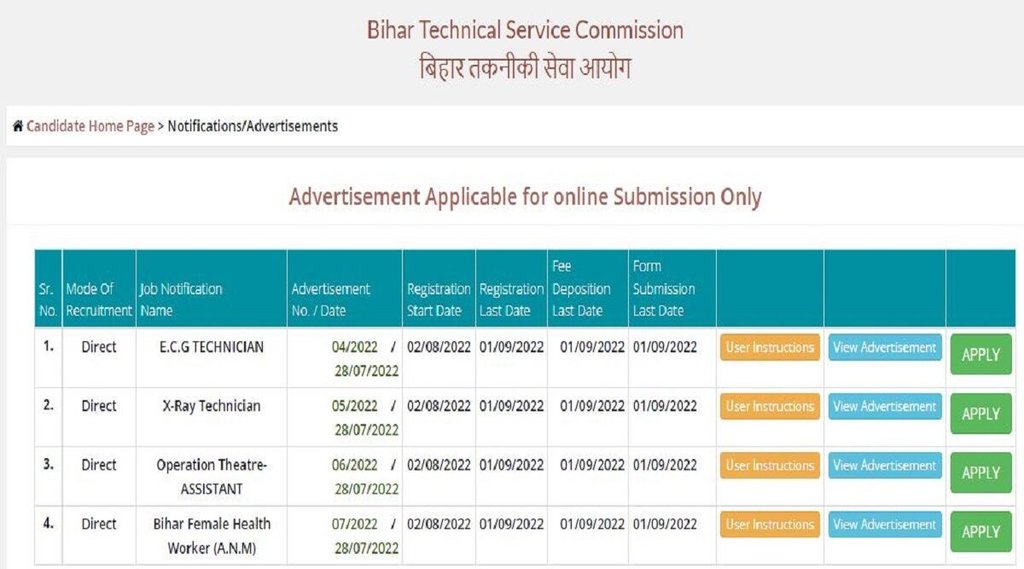View Advertisement for Bihar Female Health Worker

(x=884, y=525)
